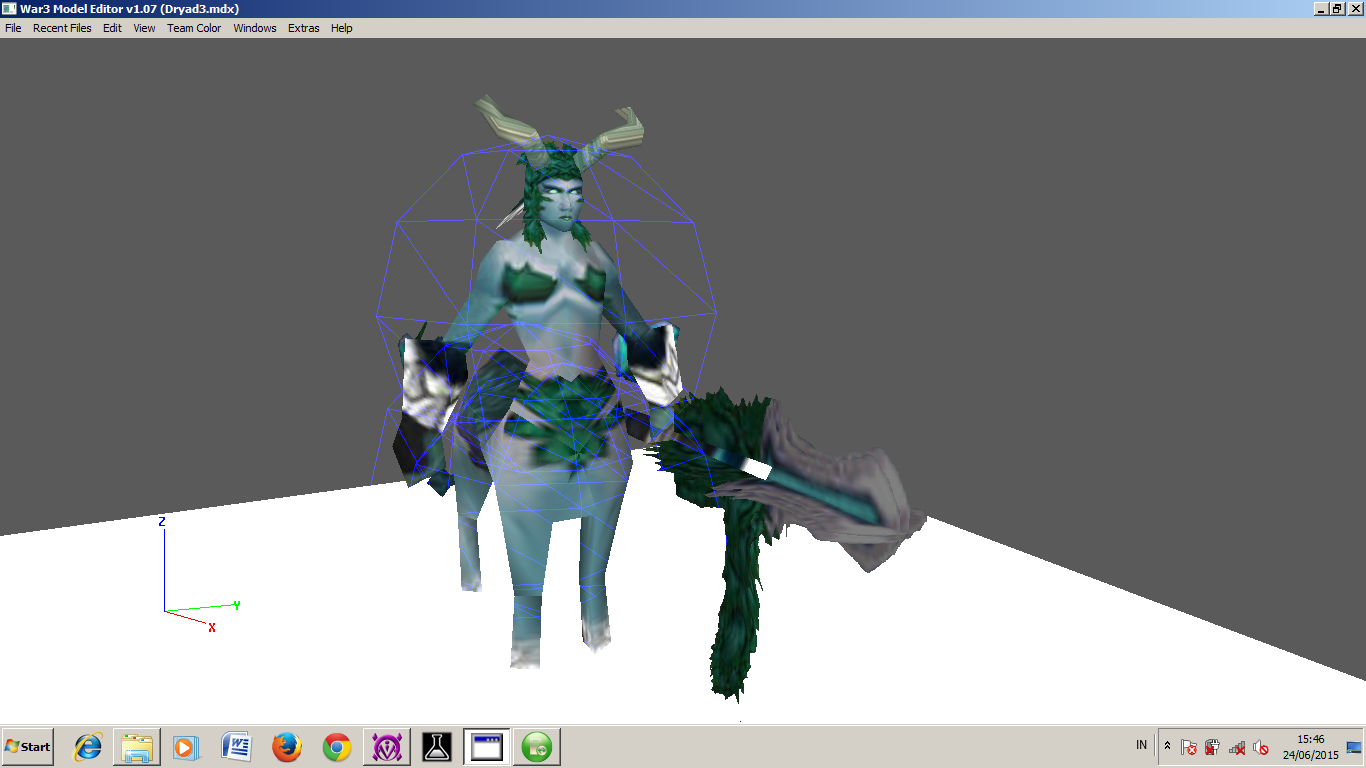
Task: Launch Windows Media Player from taskbar
Action: pos(186,747)
